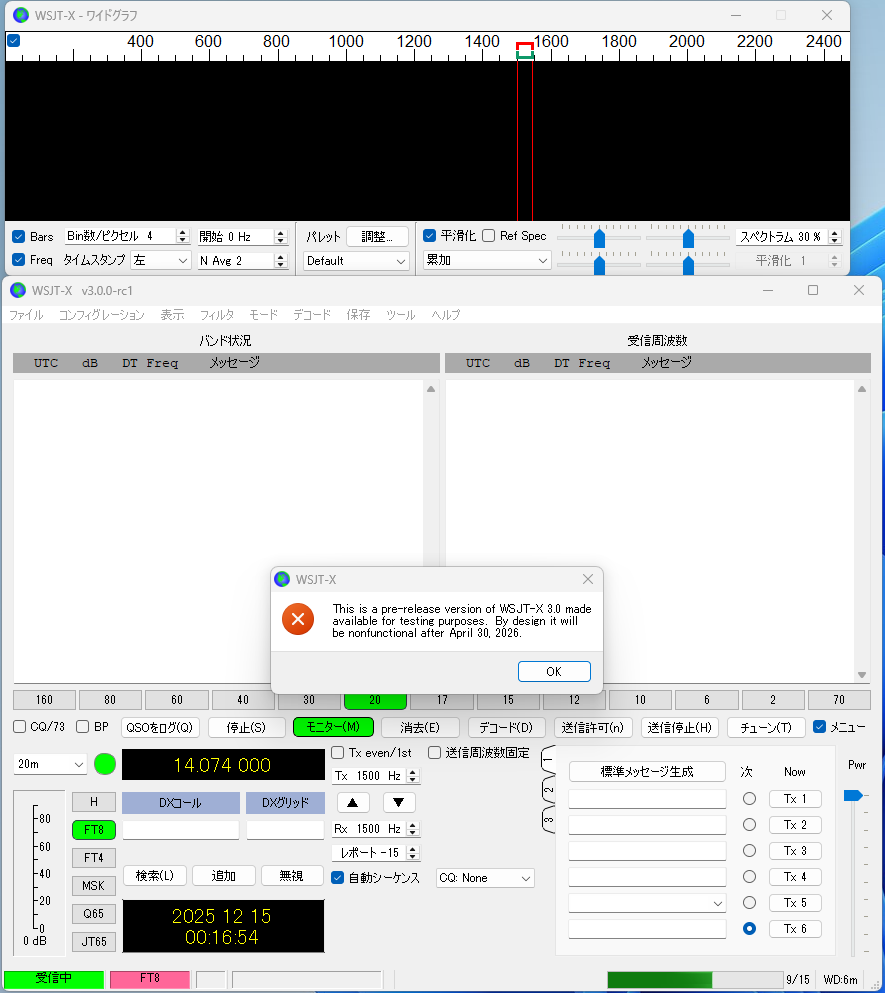Toggle the Freq checkbox in Wide Graph
The height and width of the screenshot is (993, 885).
(18, 260)
